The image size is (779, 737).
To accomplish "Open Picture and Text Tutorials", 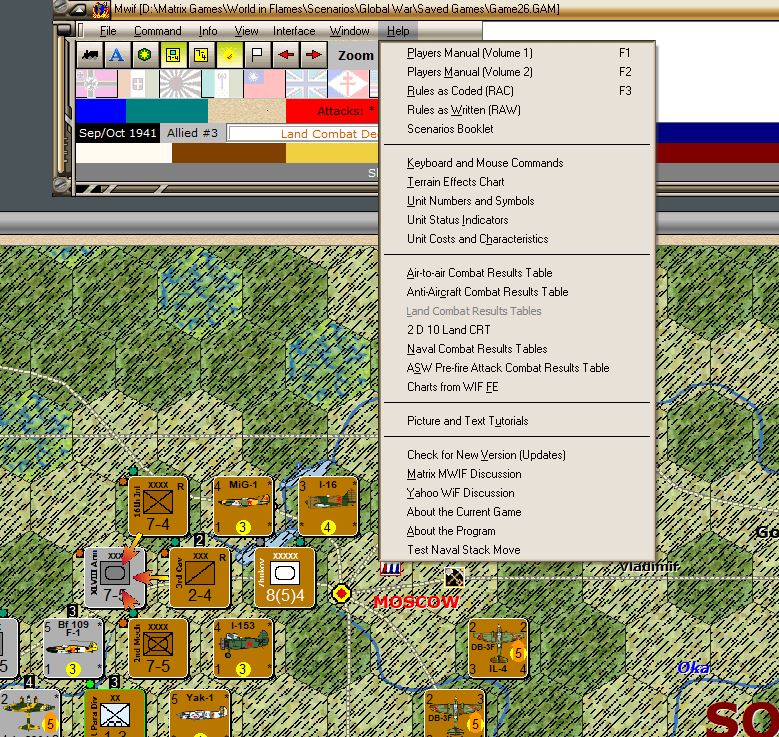I will pyautogui.click(x=518, y=421).
